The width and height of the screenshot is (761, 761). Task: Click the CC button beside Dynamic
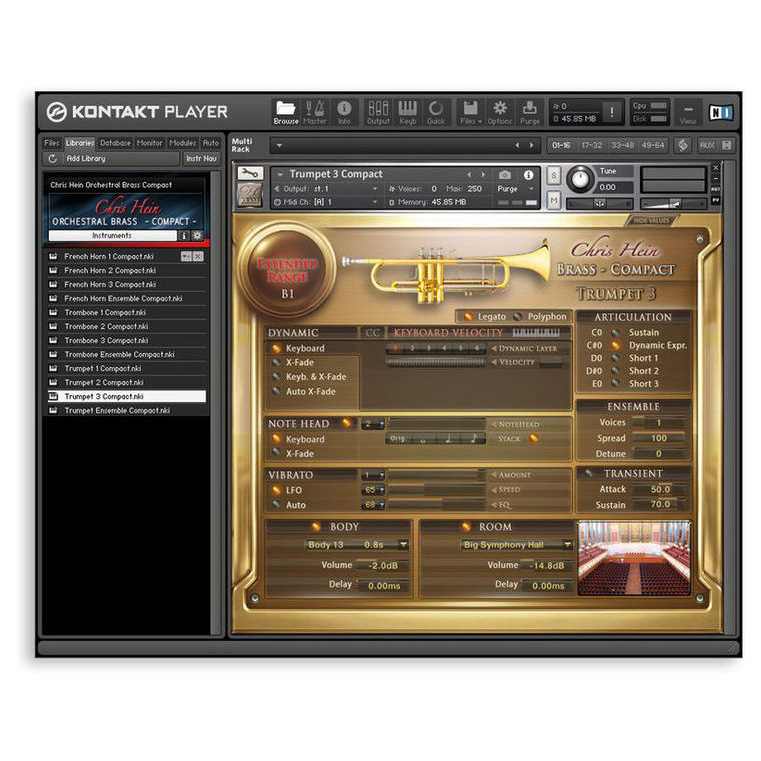coord(372,333)
